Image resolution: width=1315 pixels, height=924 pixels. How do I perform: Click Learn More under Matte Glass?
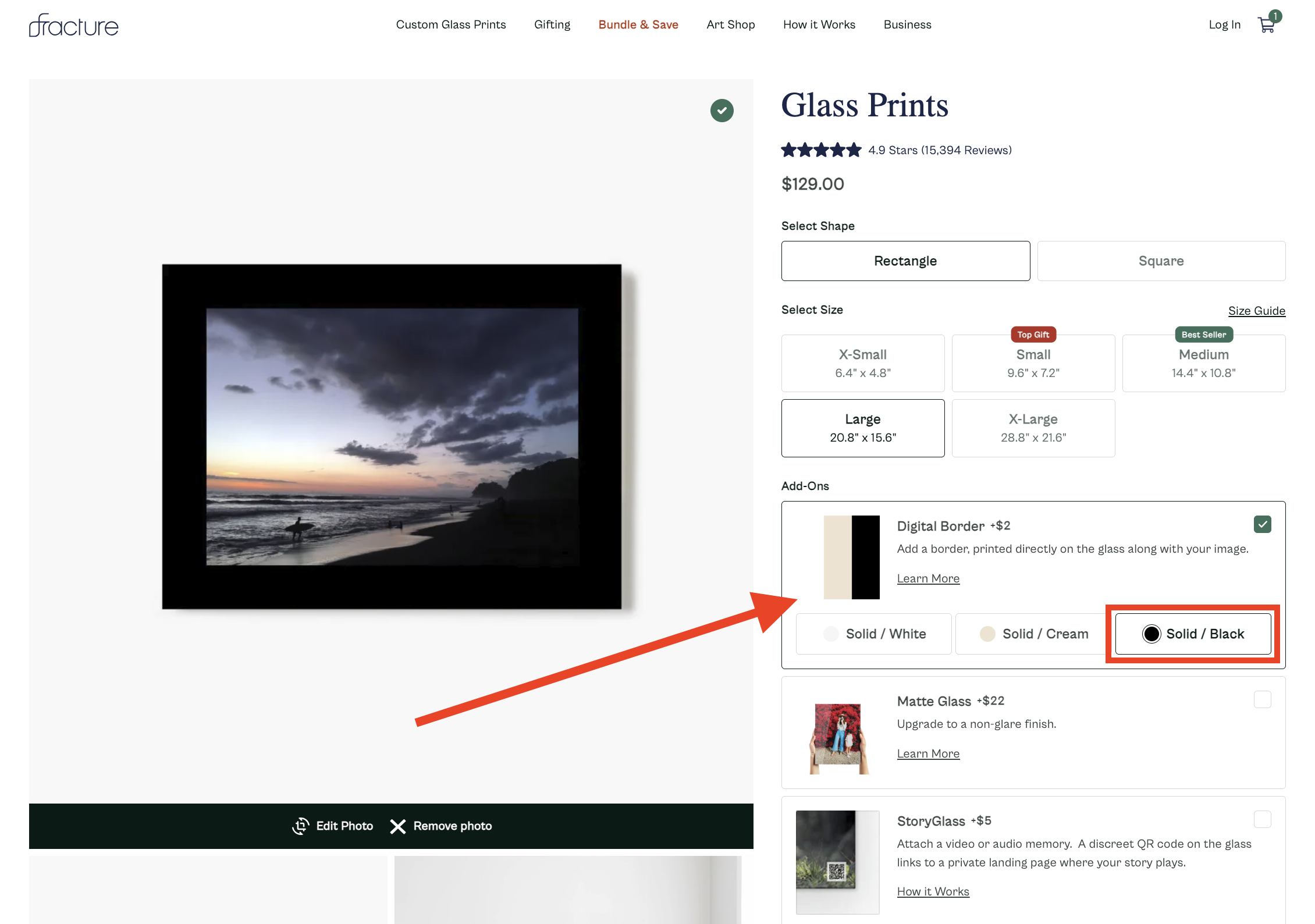pyautogui.click(x=928, y=754)
